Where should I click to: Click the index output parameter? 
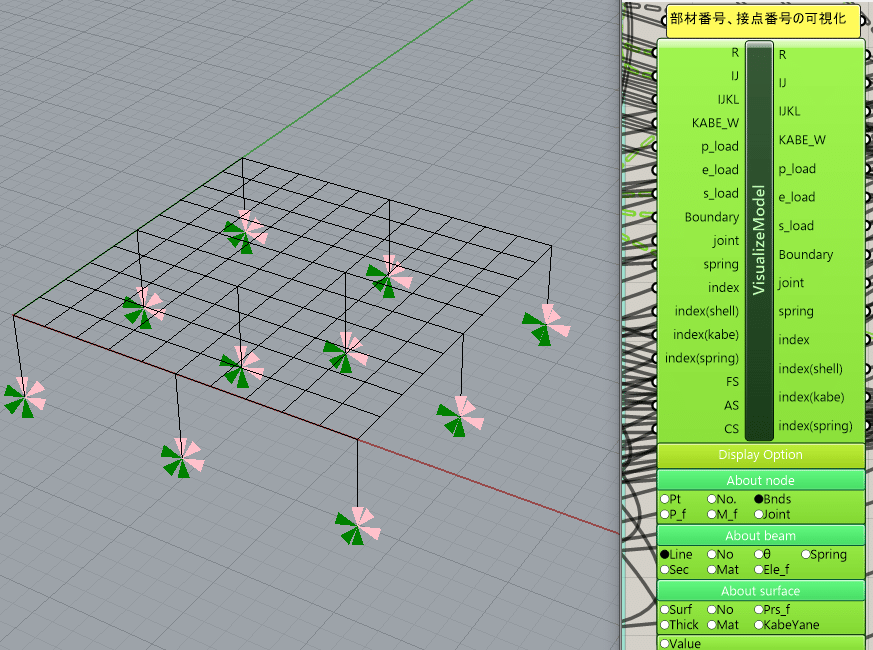(x=794, y=340)
